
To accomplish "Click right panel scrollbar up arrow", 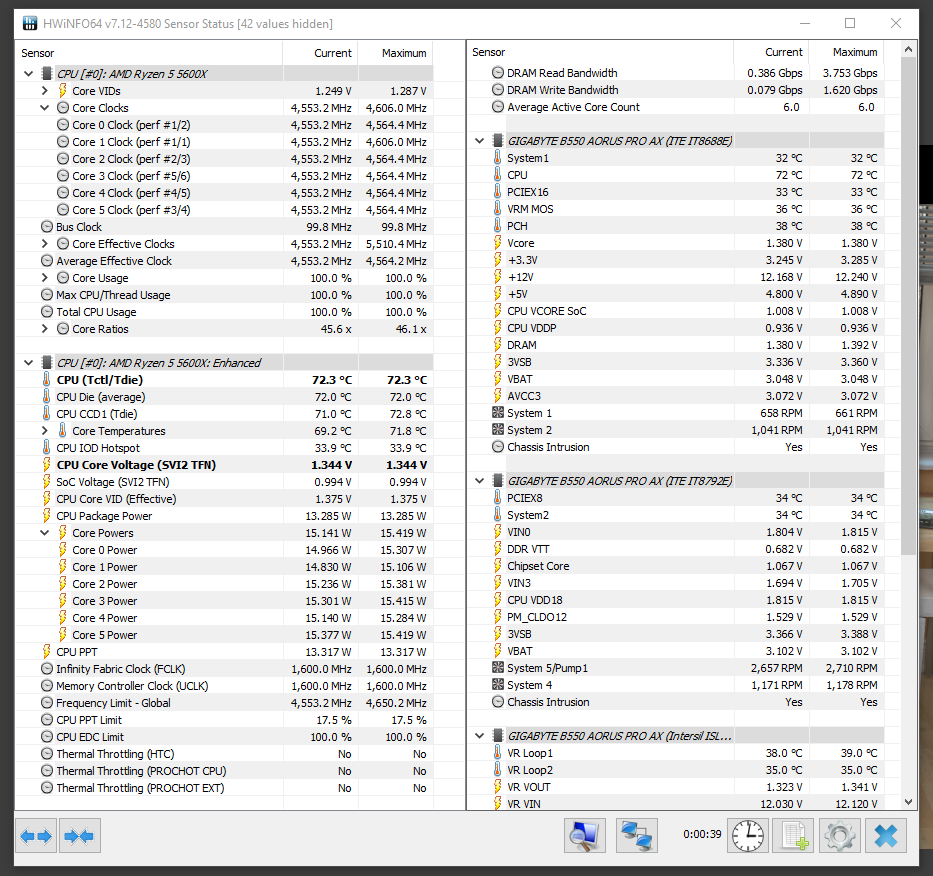I will (908, 49).
